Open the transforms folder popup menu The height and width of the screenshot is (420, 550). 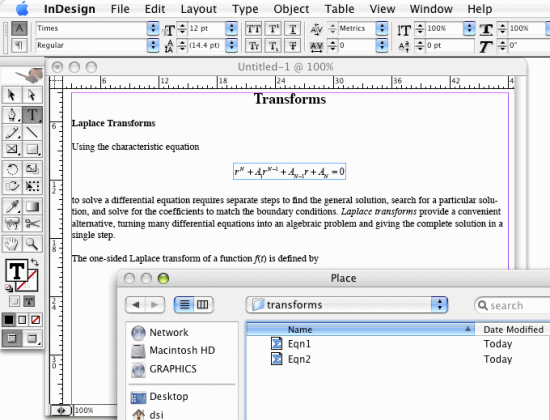coord(347,305)
